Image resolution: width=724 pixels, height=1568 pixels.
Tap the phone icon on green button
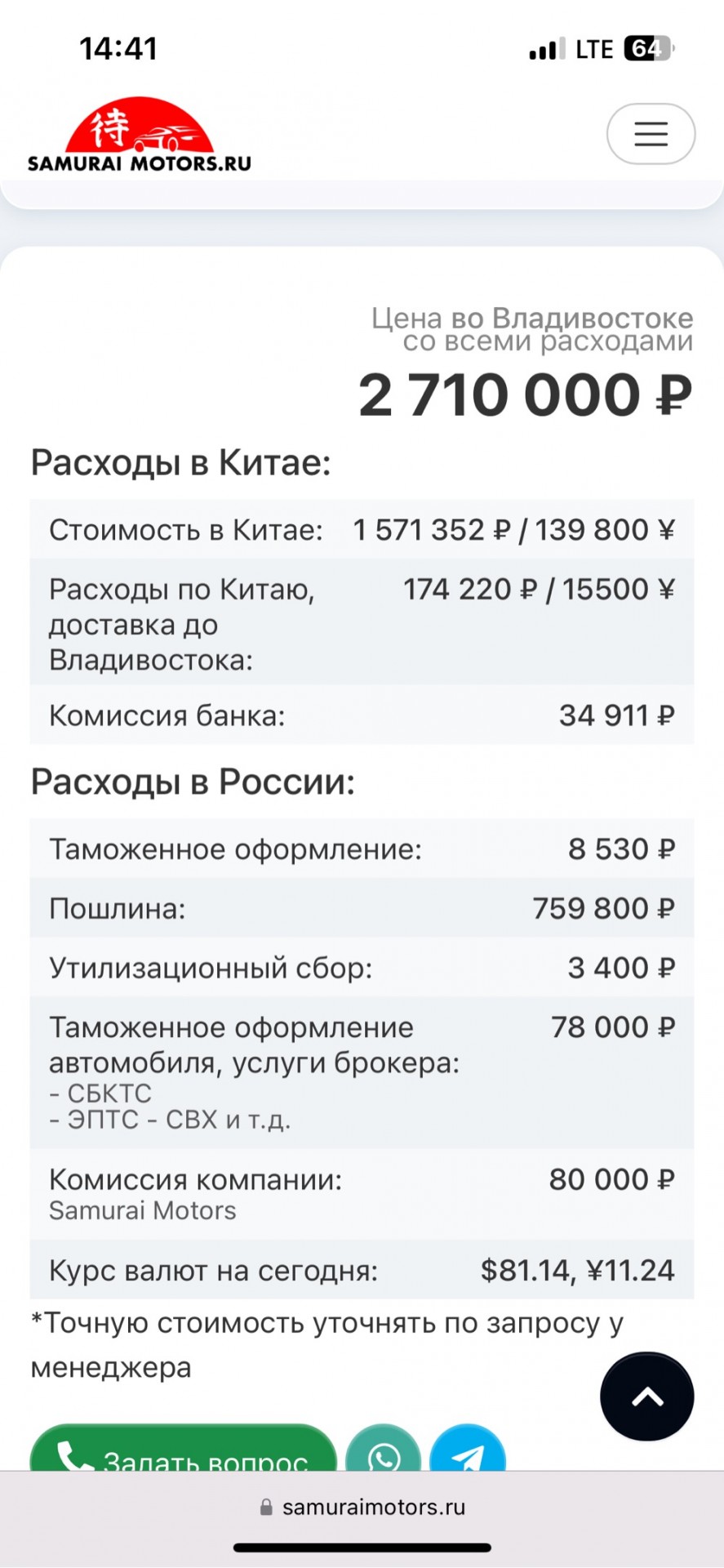click(75, 1454)
